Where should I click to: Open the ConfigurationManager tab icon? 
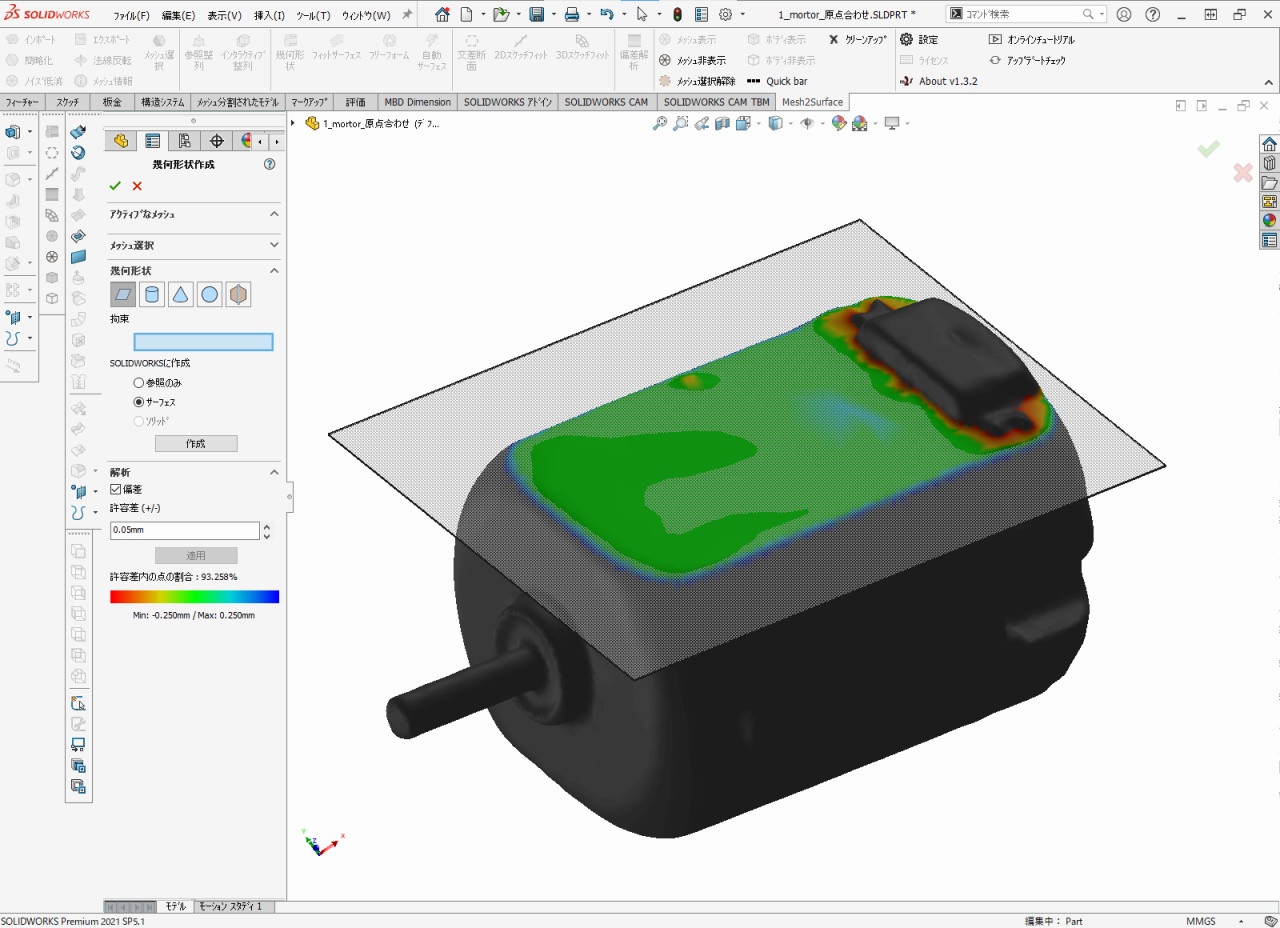point(185,141)
